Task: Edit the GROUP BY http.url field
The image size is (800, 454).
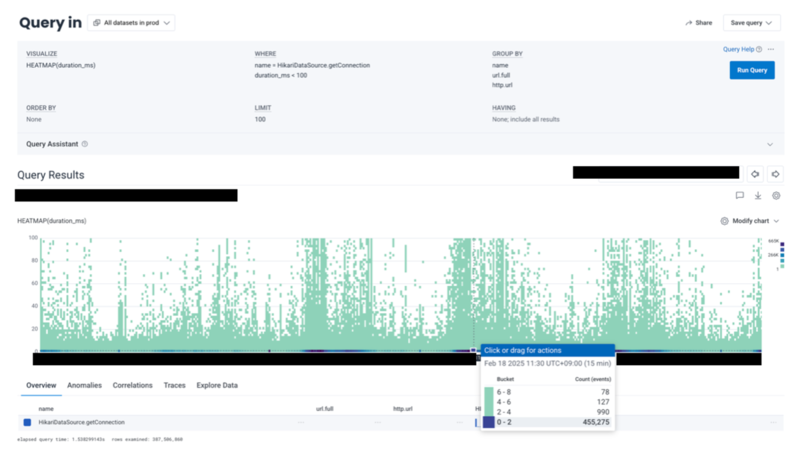Action: tap(502, 85)
